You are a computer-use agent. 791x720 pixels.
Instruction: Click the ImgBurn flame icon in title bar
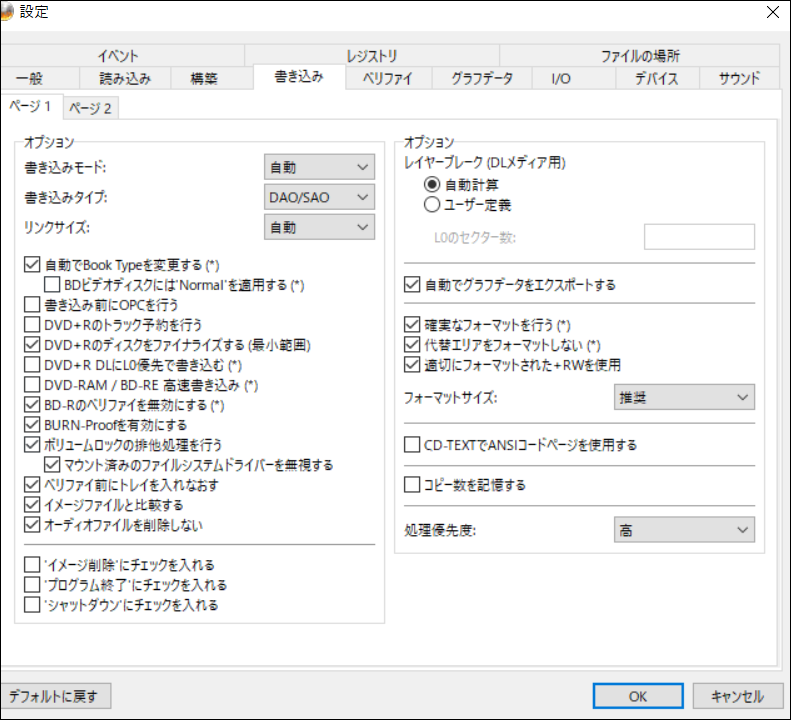(x=6, y=12)
